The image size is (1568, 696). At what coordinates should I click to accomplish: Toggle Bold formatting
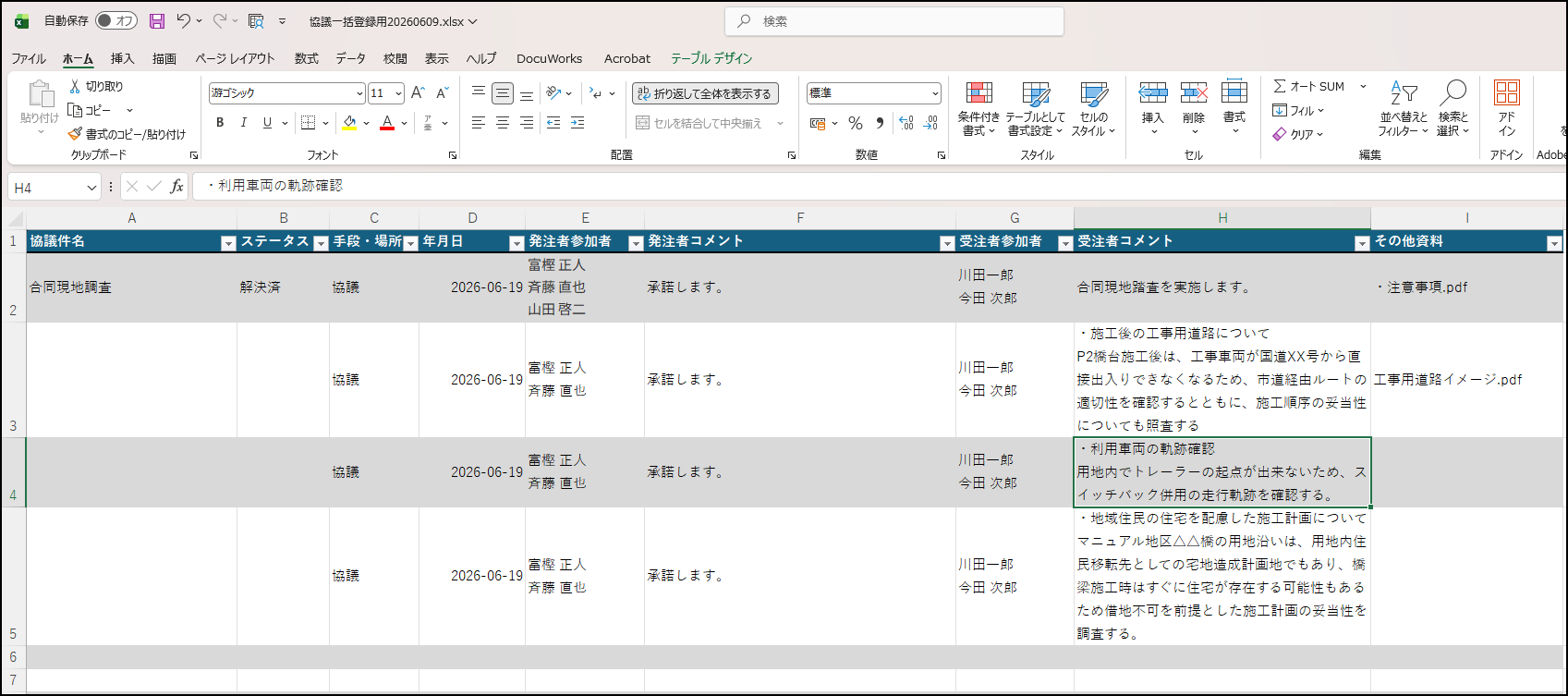[220, 123]
